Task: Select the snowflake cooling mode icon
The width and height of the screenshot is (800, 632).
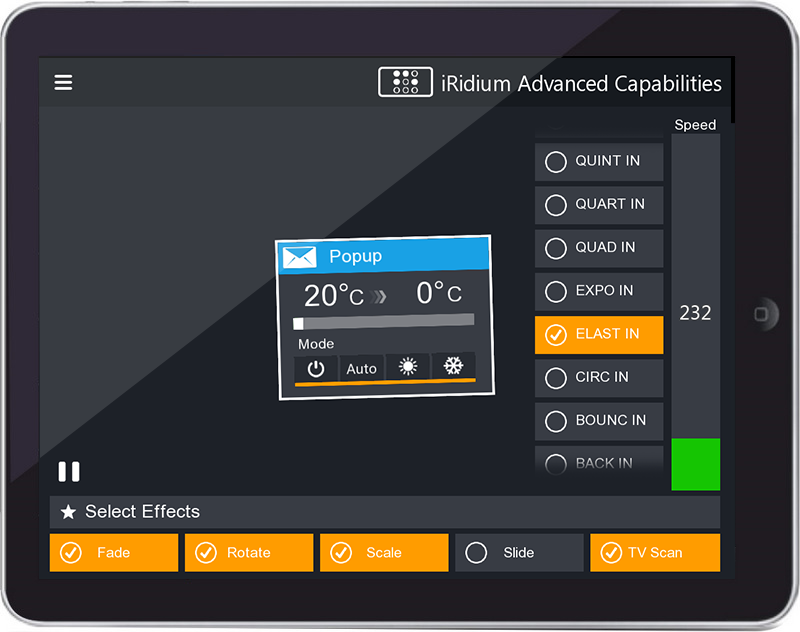Action: 453,366
